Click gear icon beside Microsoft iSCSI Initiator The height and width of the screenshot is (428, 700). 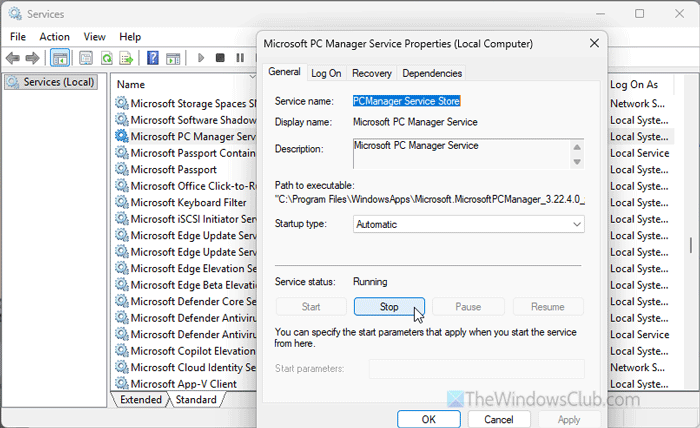point(121,219)
